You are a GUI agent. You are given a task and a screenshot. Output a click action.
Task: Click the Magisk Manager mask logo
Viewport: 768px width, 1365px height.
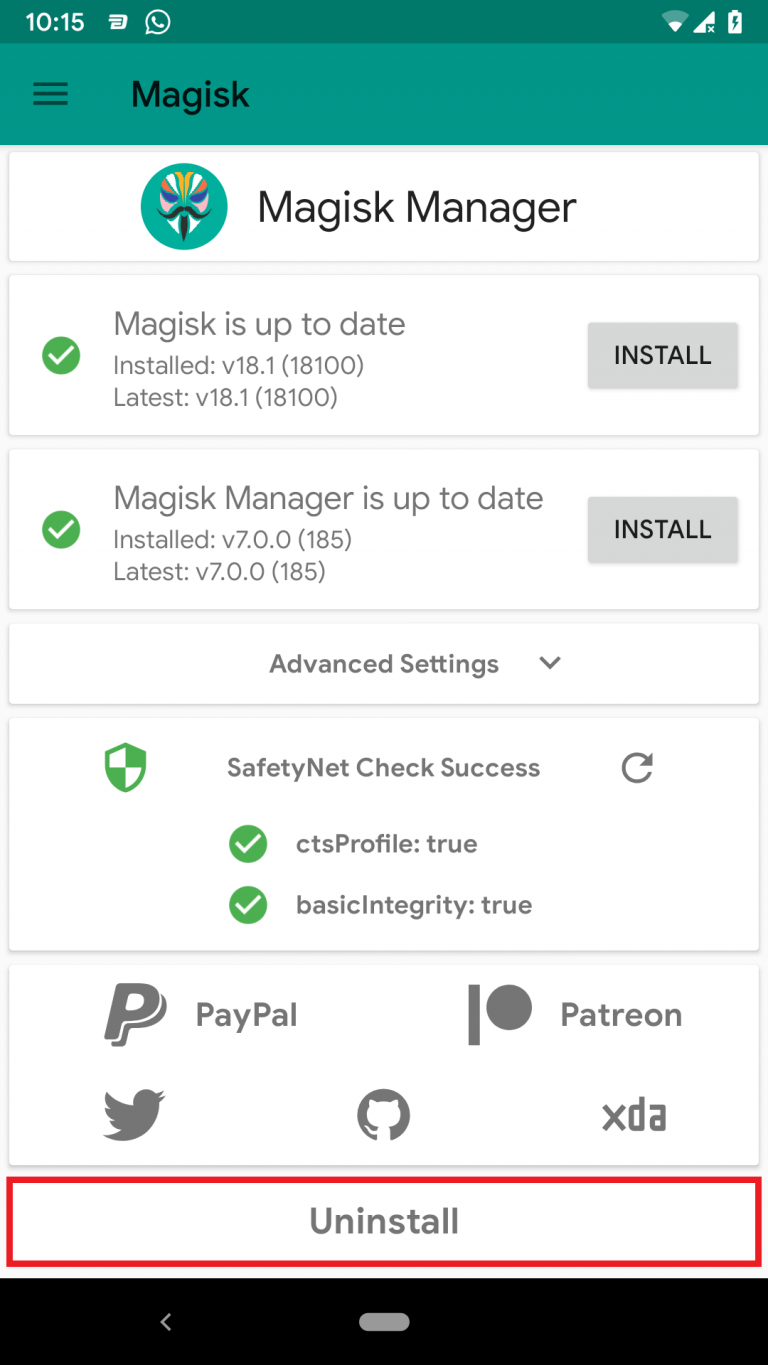pos(184,206)
